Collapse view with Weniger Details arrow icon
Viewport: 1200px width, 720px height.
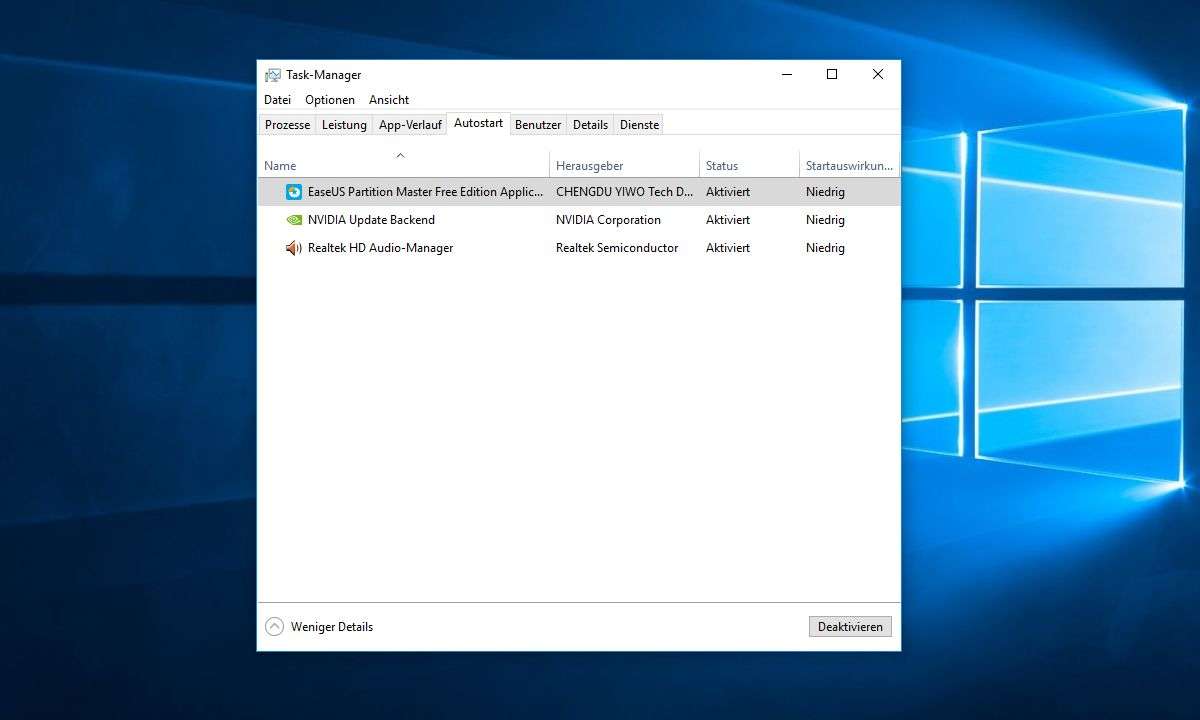point(274,627)
